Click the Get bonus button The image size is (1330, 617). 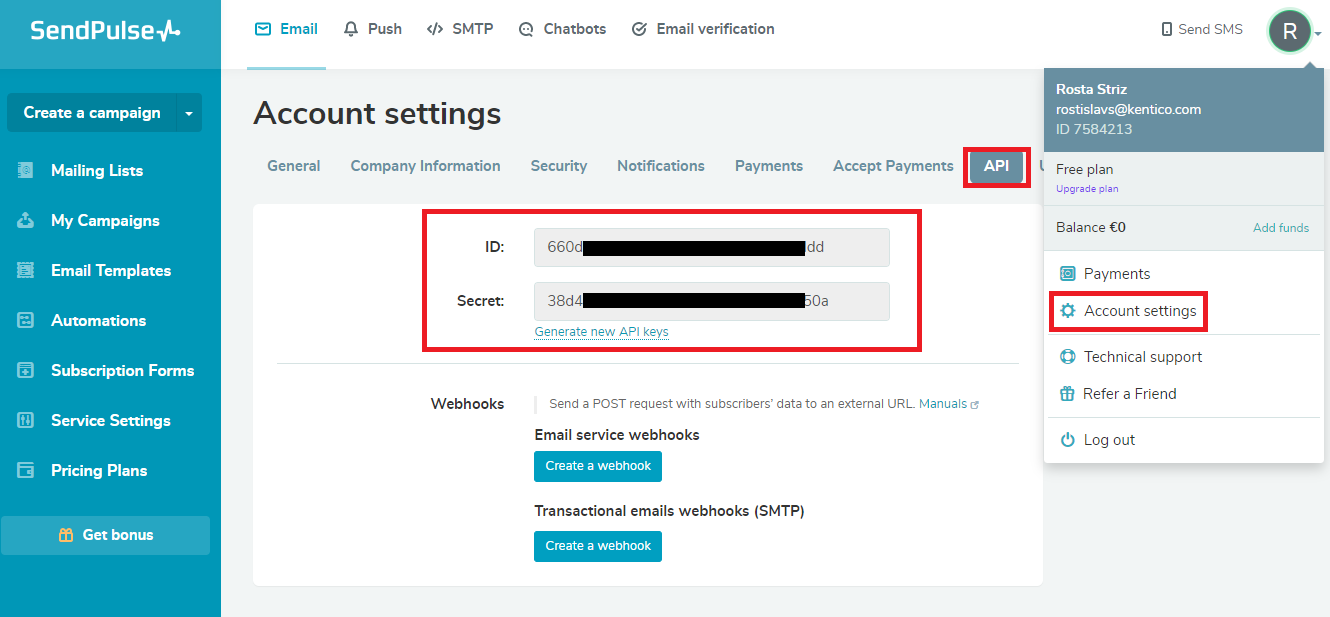(x=105, y=535)
